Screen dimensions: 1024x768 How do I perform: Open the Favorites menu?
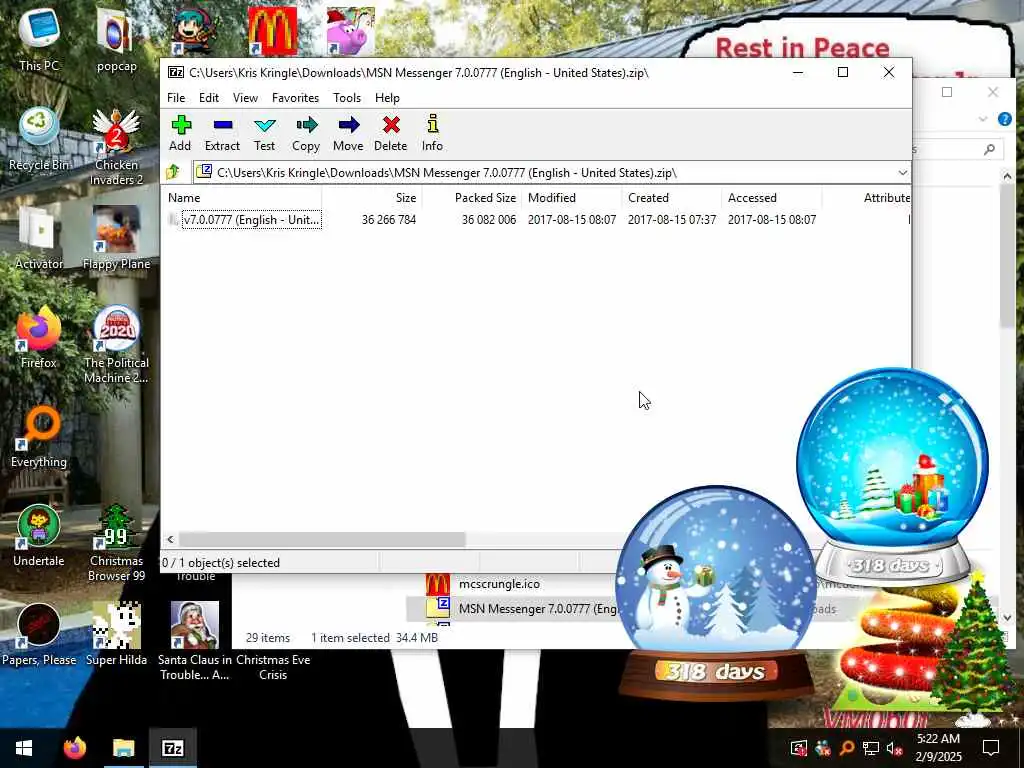point(295,98)
